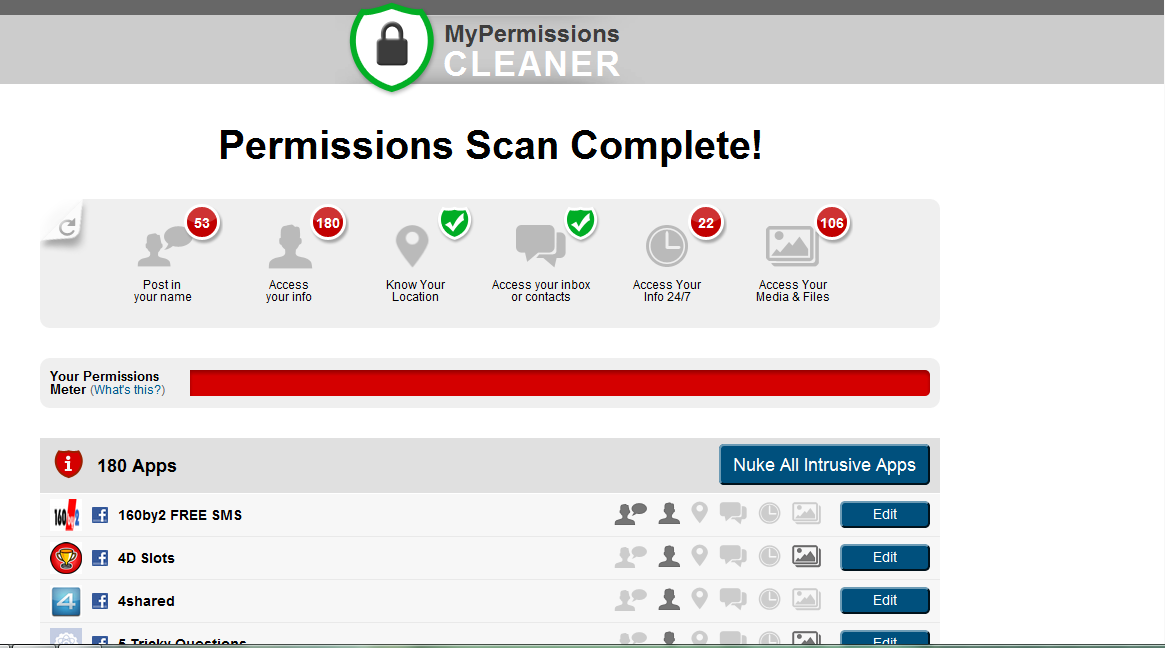Select 'Access Your Media & Files' image icon

tap(792, 246)
